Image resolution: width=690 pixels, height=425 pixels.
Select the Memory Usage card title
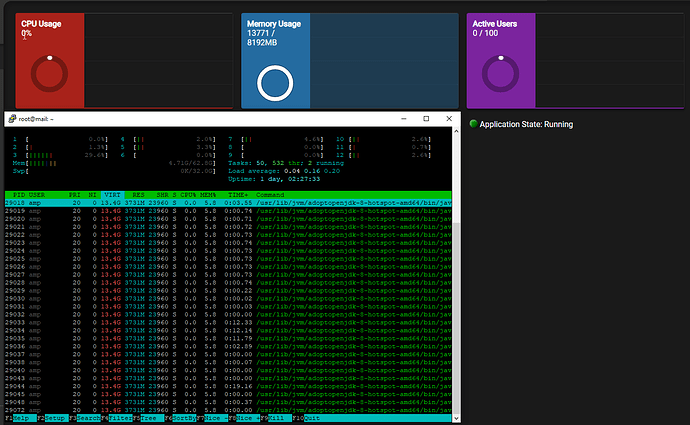coord(274,24)
